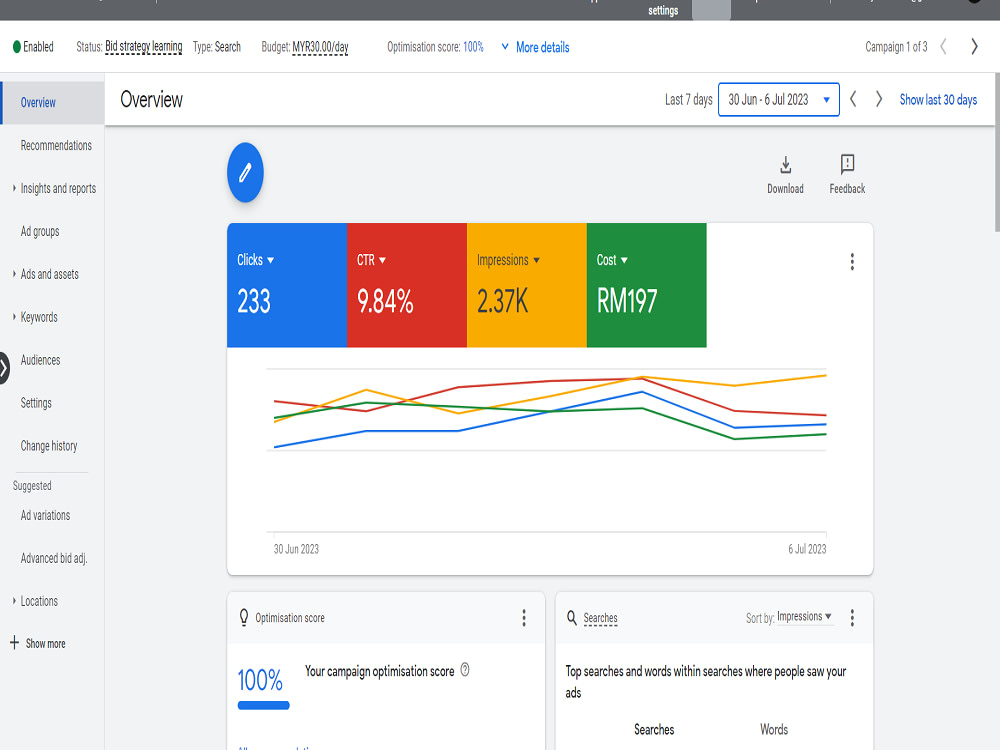Screen dimensions: 1000x750
Task: Open Recommendations in the sidebar
Action: click(56, 145)
